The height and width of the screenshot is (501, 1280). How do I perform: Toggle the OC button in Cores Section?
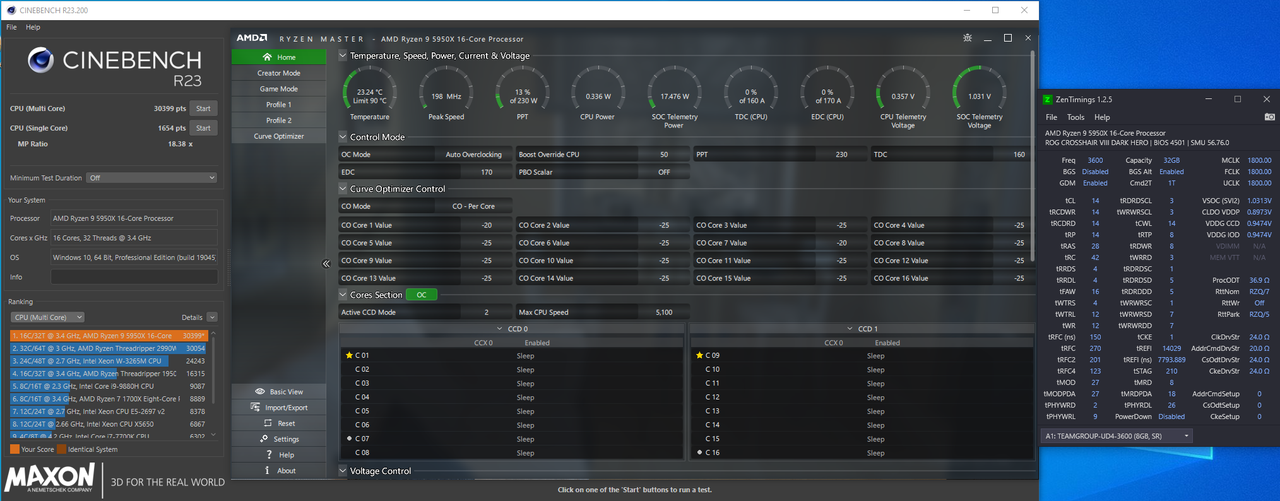[x=421, y=295]
